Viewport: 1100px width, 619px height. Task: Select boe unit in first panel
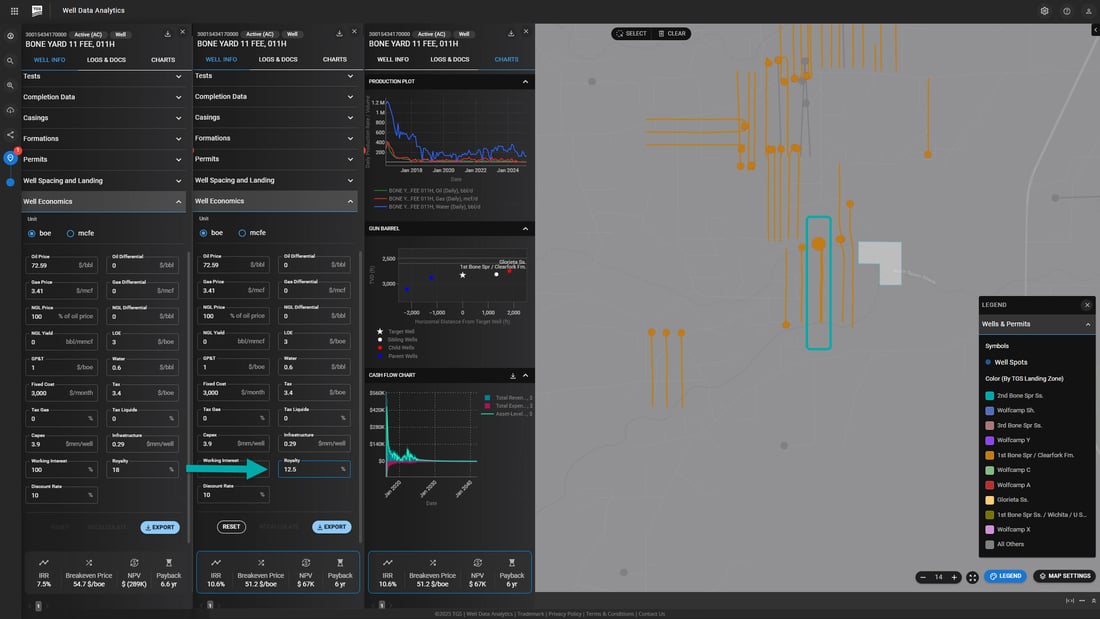coord(32,234)
